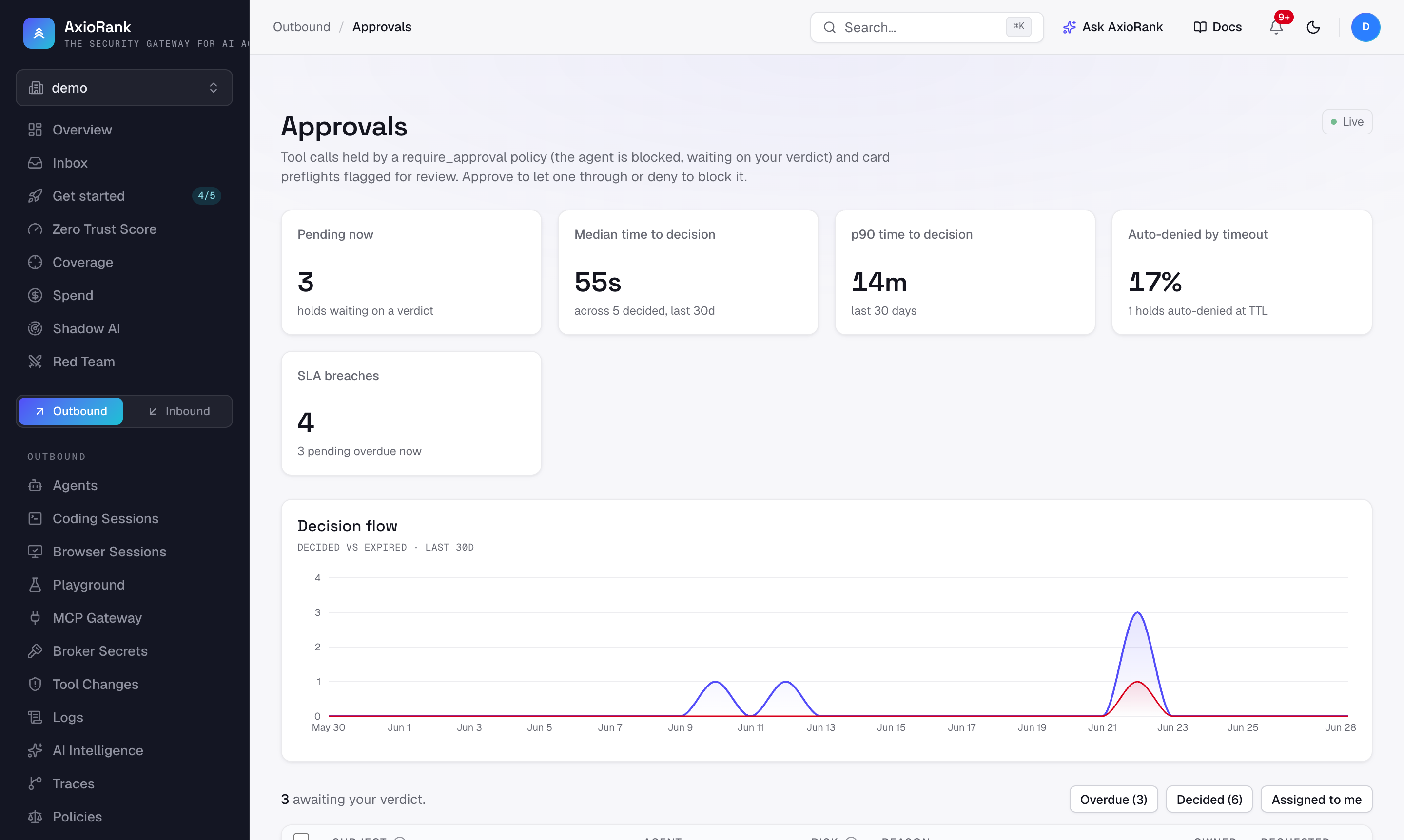Click the Auto-denied by timeout card

(x=1242, y=272)
